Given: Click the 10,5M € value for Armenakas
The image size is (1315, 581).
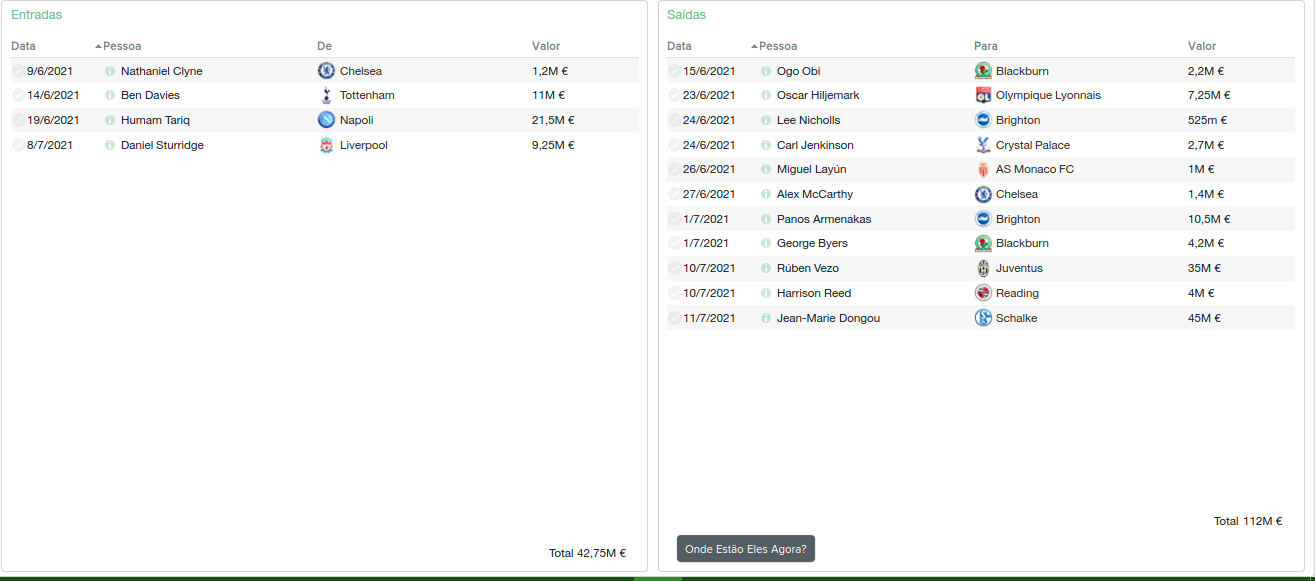Looking at the screenshot, I should (x=1209, y=219).
